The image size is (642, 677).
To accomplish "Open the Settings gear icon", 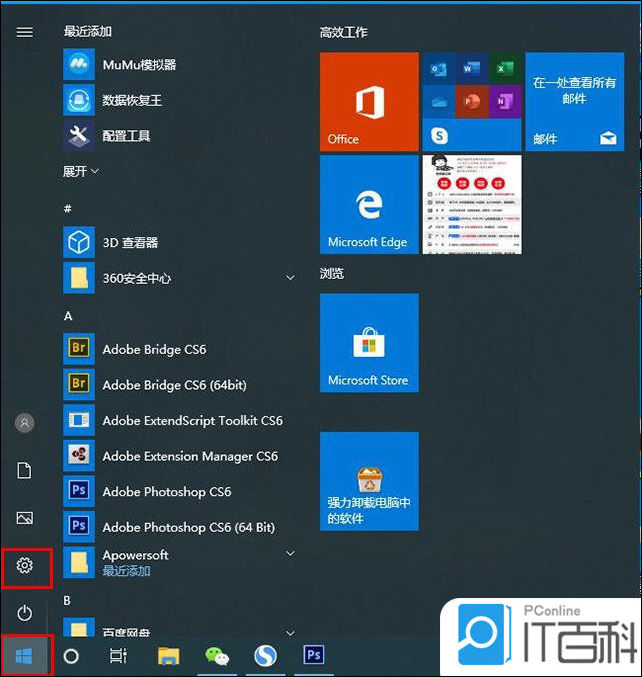I will [x=25, y=566].
